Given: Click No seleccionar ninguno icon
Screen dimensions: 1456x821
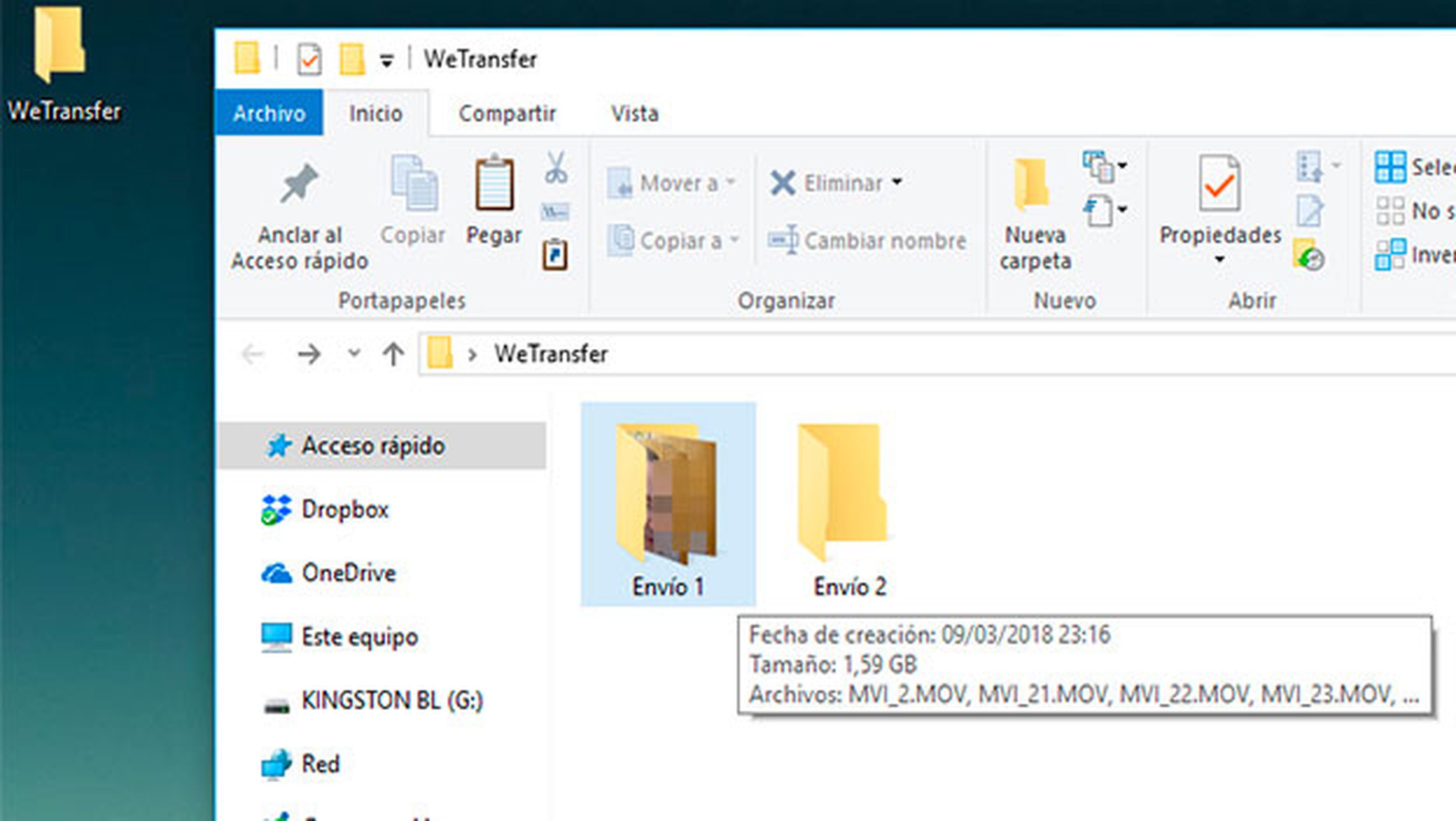Looking at the screenshot, I should coord(1390,211).
